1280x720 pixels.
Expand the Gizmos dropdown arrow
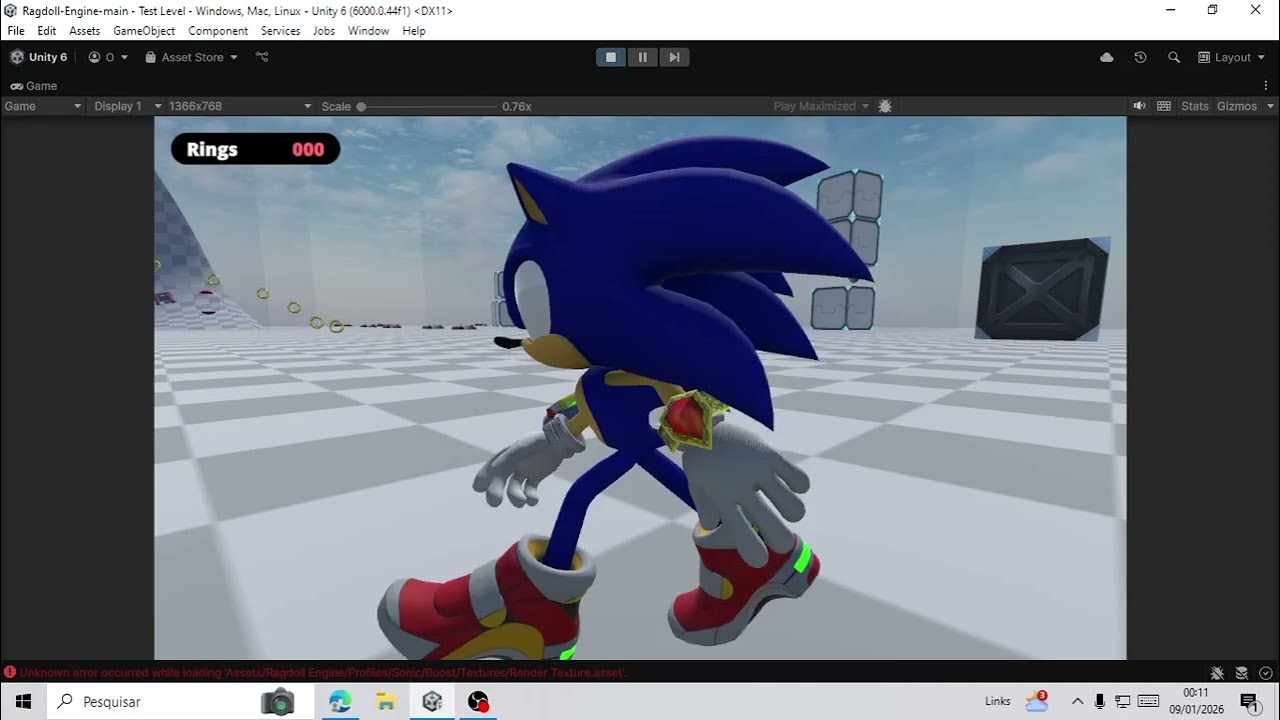pyautogui.click(x=1270, y=106)
